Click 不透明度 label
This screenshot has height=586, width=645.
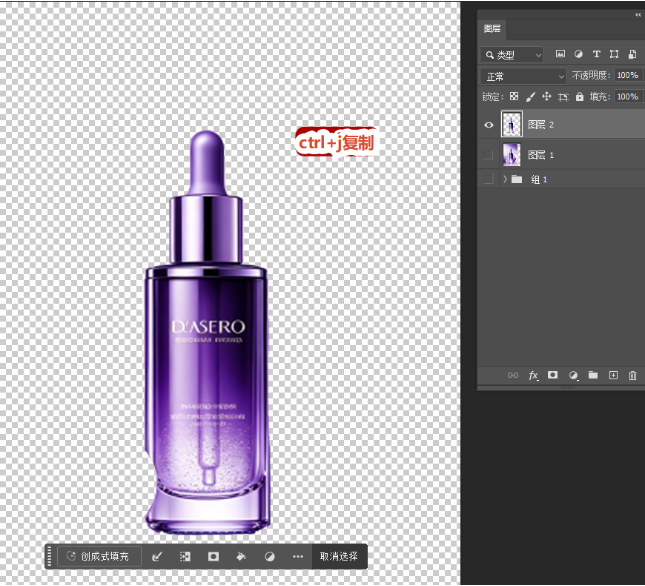pyautogui.click(x=591, y=75)
